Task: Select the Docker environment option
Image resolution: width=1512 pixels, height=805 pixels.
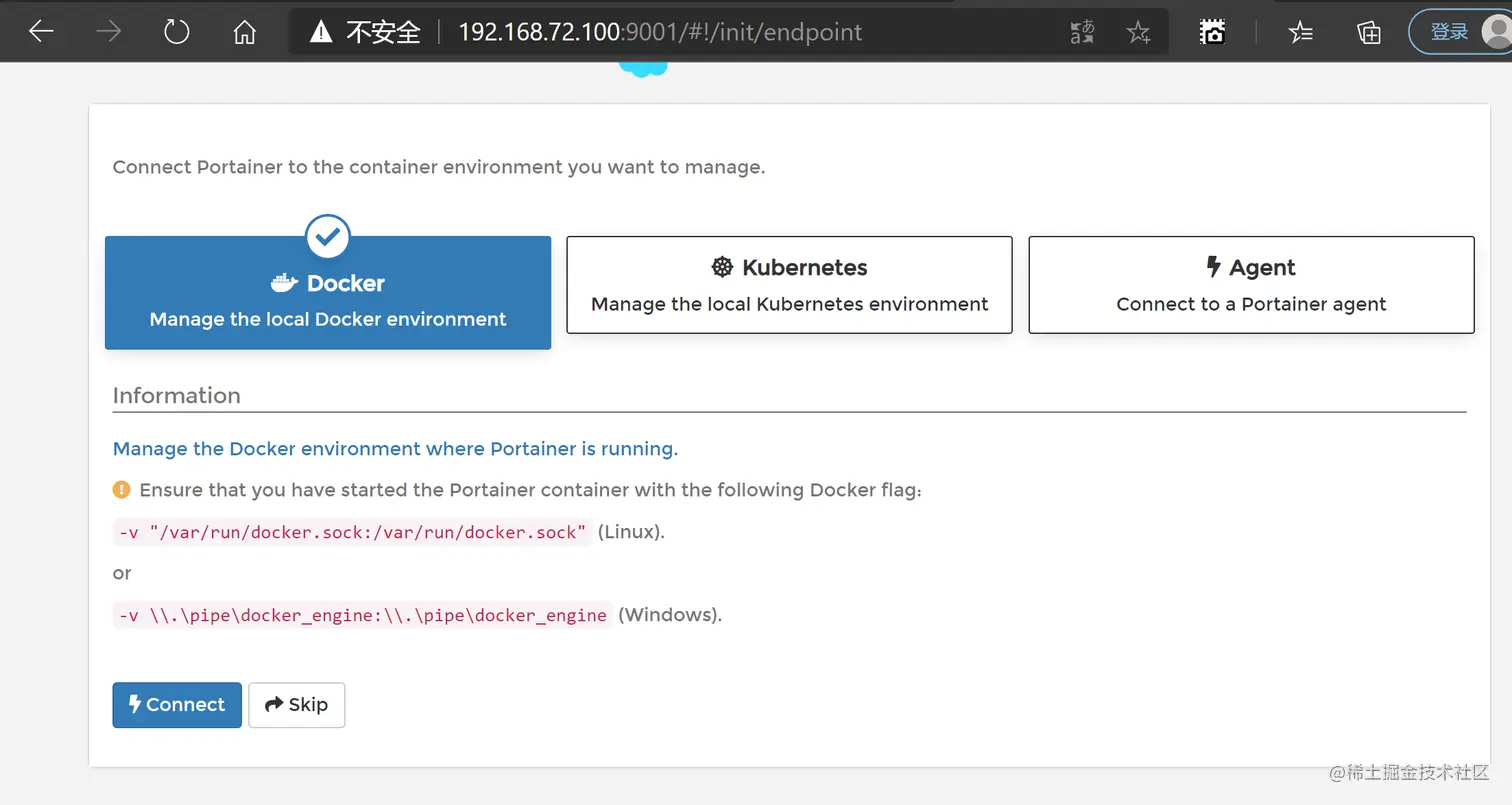Action: click(328, 293)
